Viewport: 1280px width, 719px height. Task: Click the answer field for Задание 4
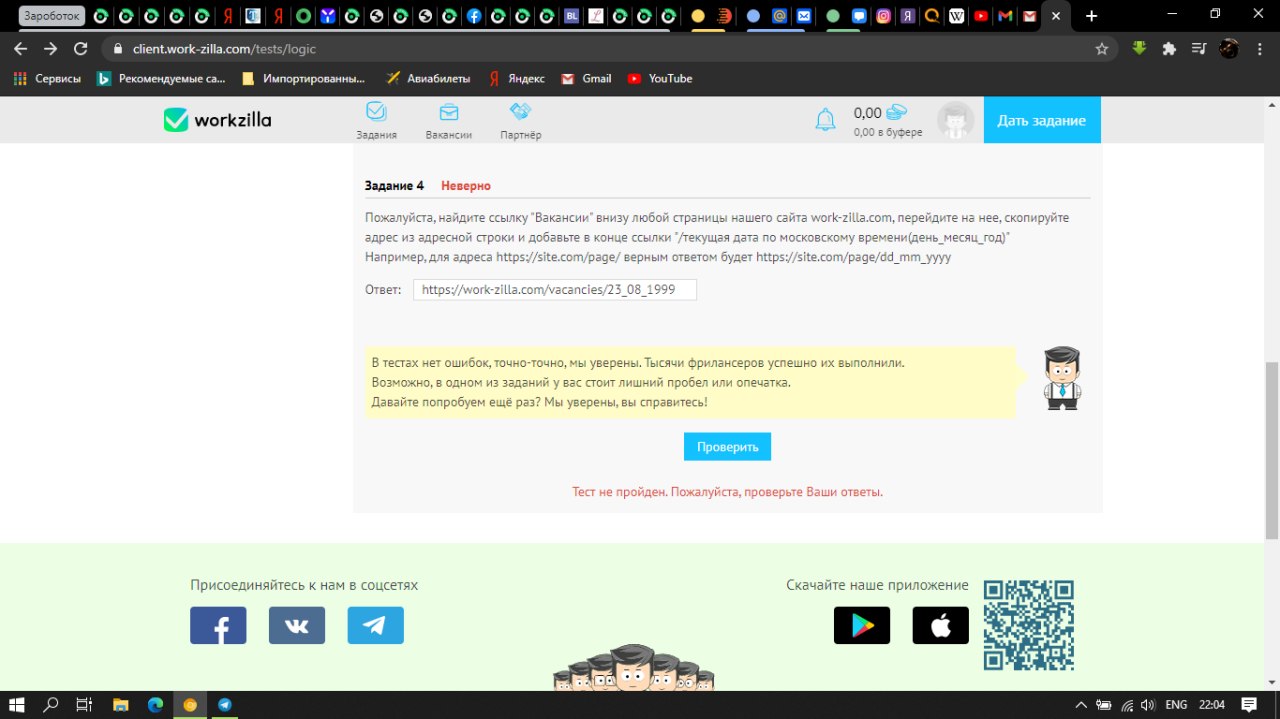tap(555, 290)
